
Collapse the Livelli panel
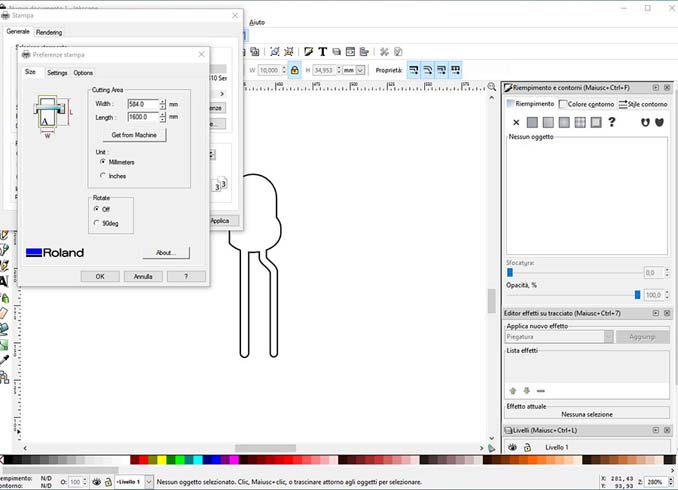click(656, 430)
